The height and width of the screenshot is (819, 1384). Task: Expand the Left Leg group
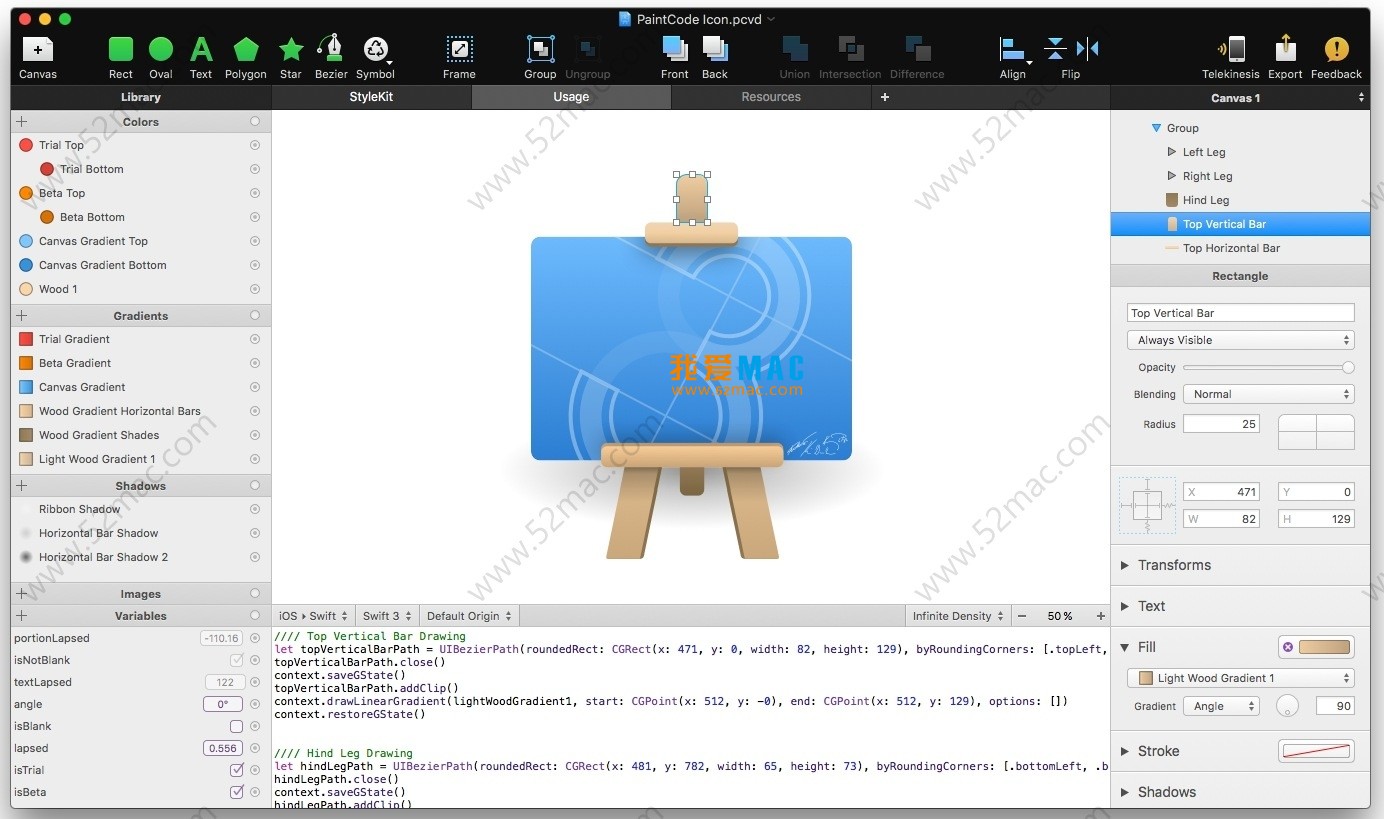point(1172,152)
